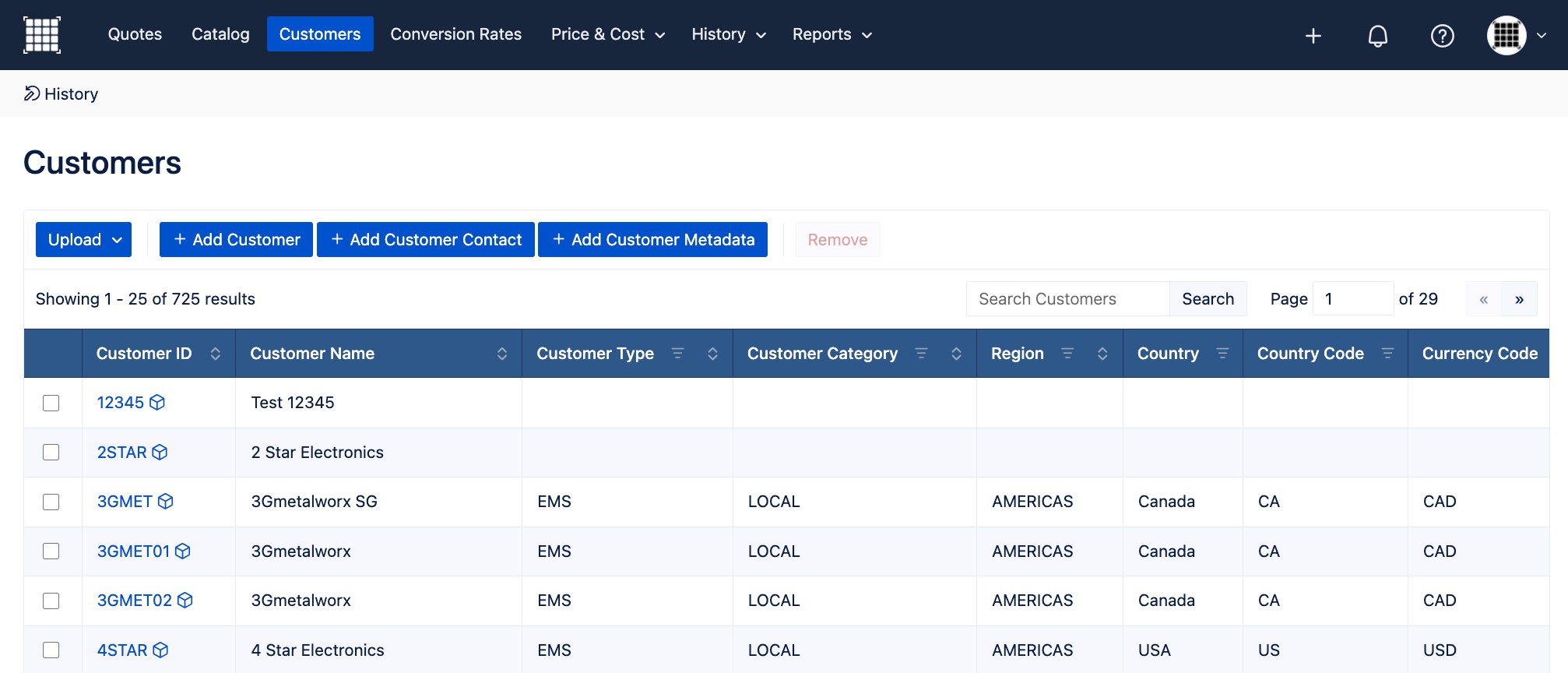Viewport: 1568px width, 673px height.
Task: Expand the History menu in the navbar
Action: (x=729, y=34)
